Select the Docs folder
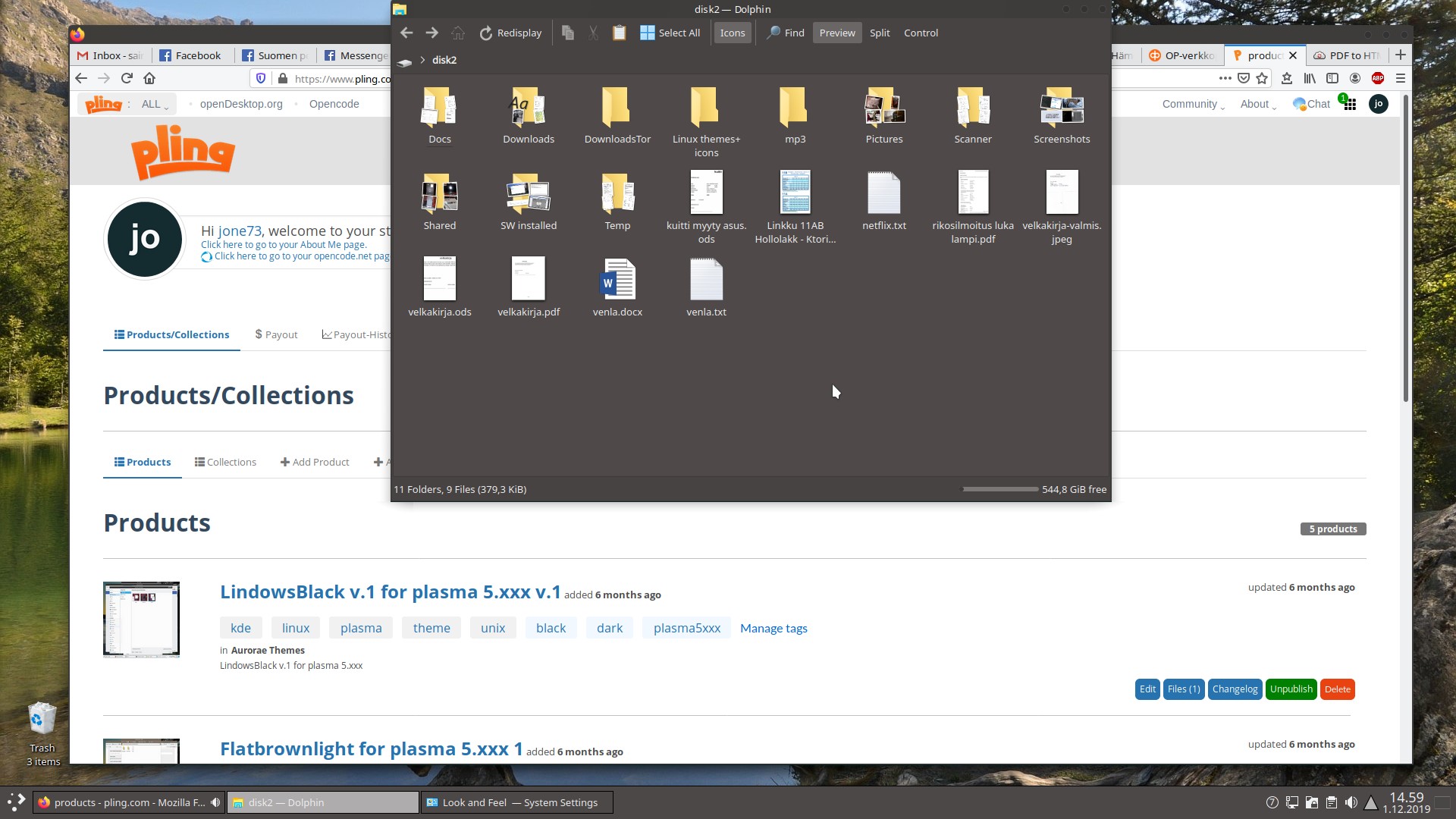Image resolution: width=1456 pixels, height=819 pixels. [440, 115]
